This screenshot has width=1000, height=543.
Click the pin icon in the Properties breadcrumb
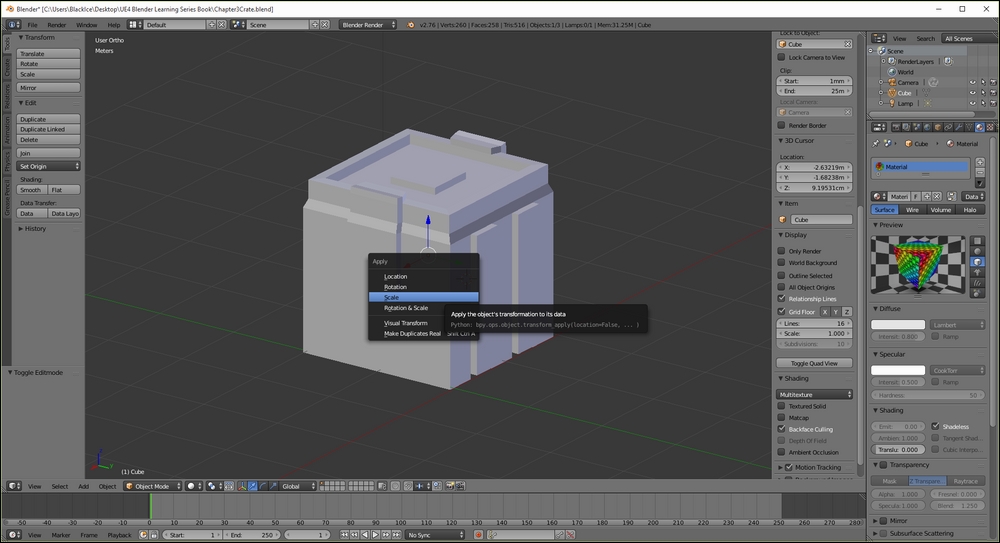tap(876, 144)
